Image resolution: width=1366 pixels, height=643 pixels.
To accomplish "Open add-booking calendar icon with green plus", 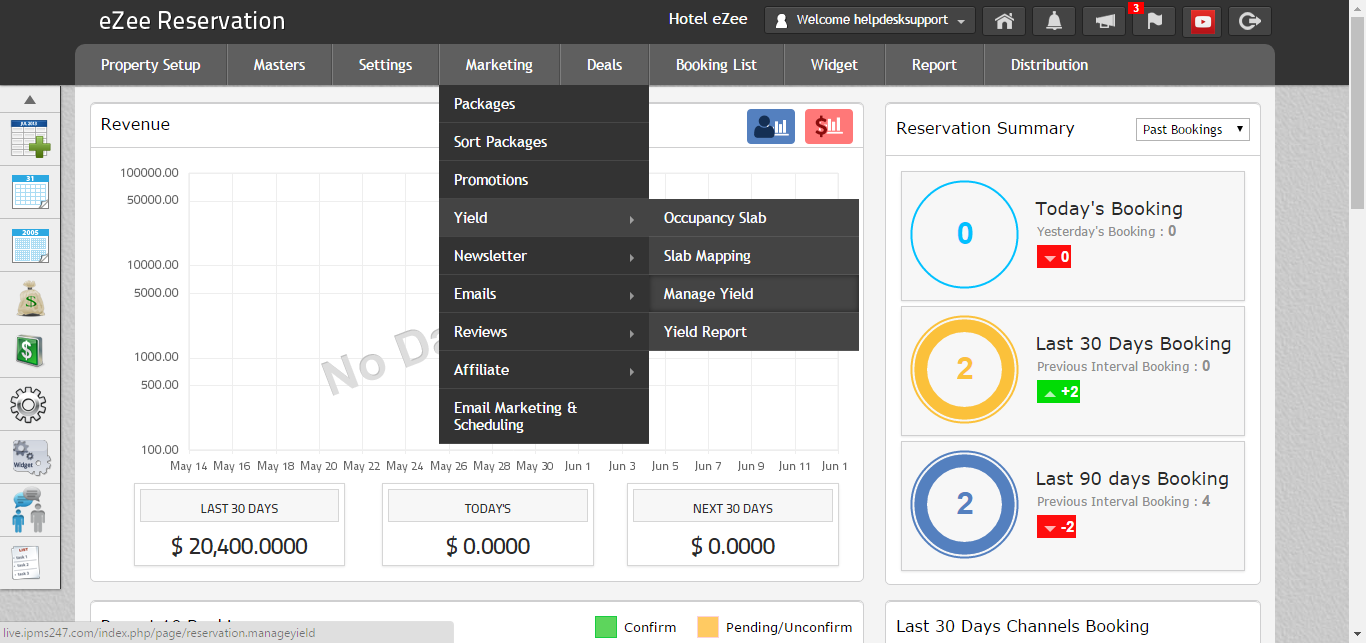I will 30,138.
